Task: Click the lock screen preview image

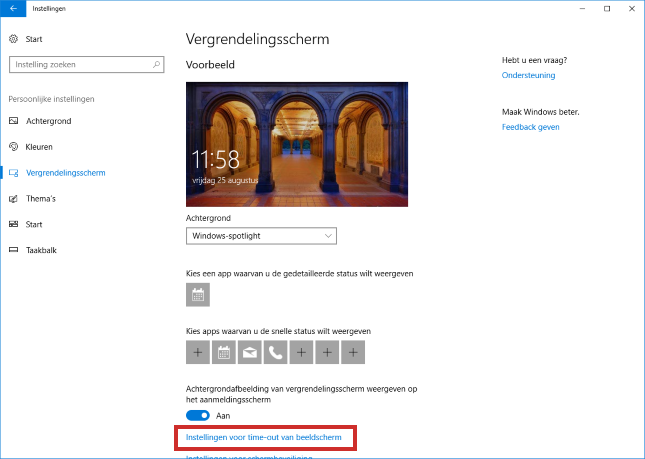Action: point(297,144)
